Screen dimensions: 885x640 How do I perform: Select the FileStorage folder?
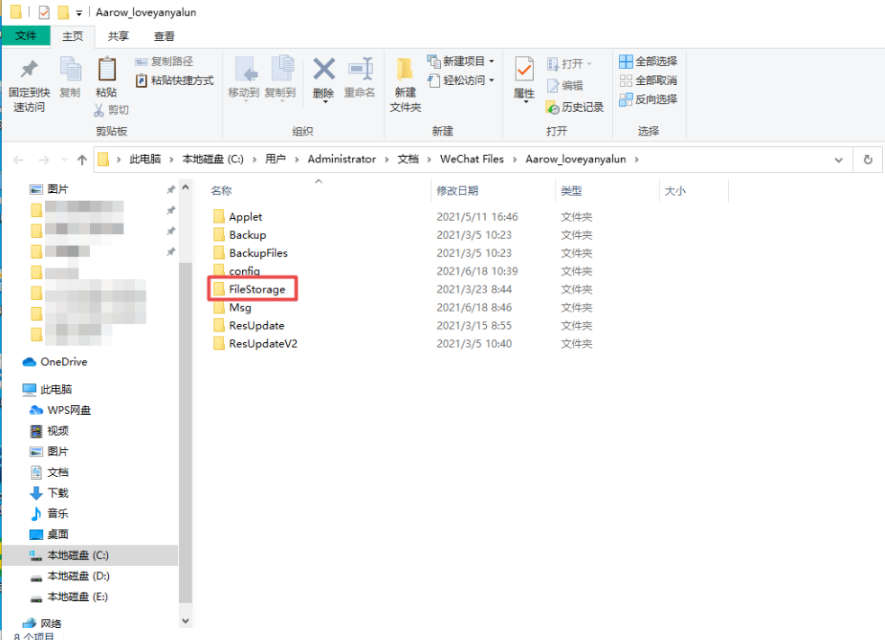(x=257, y=289)
